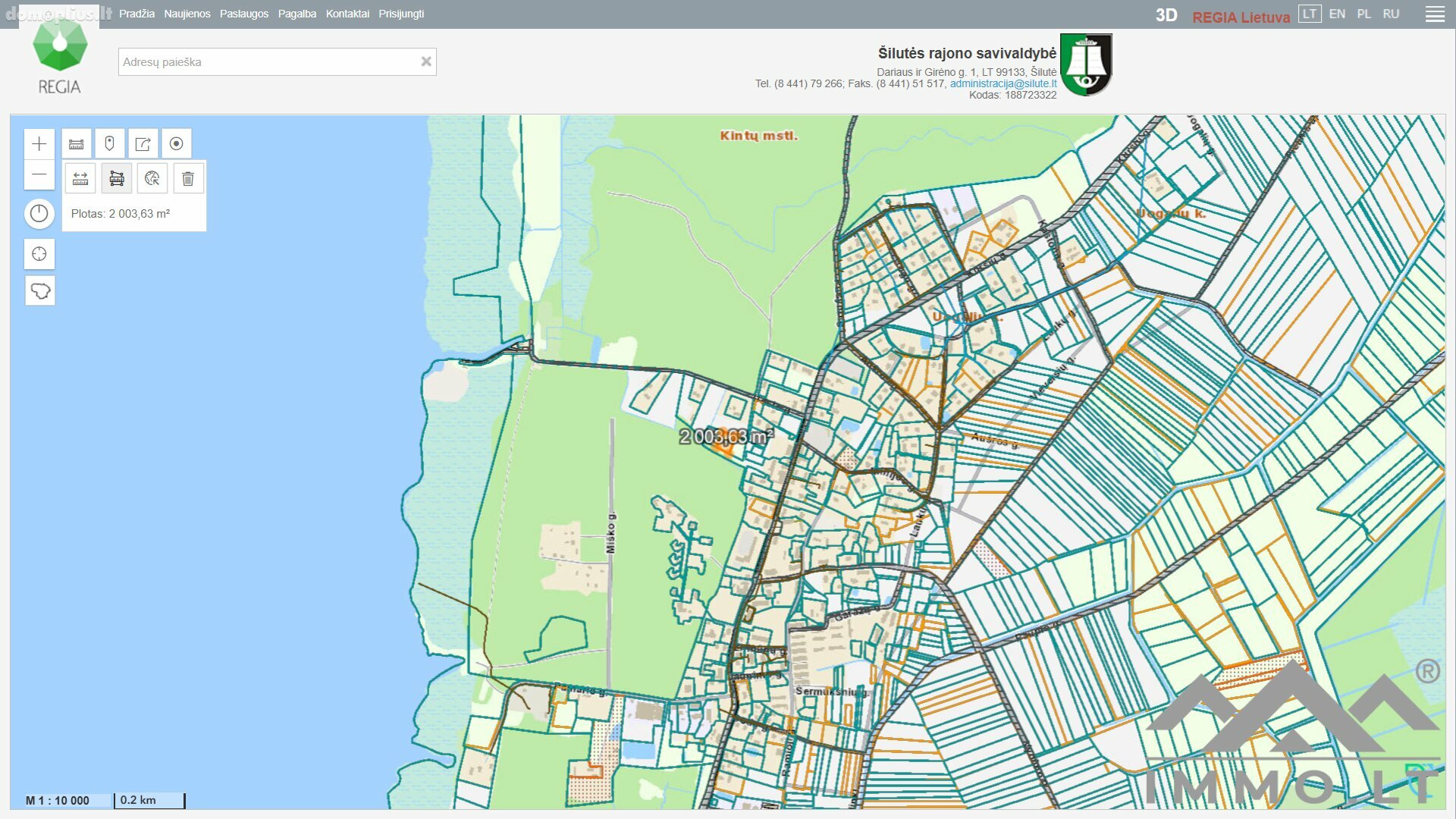Open the Pagalba menu item

coord(297,14)
